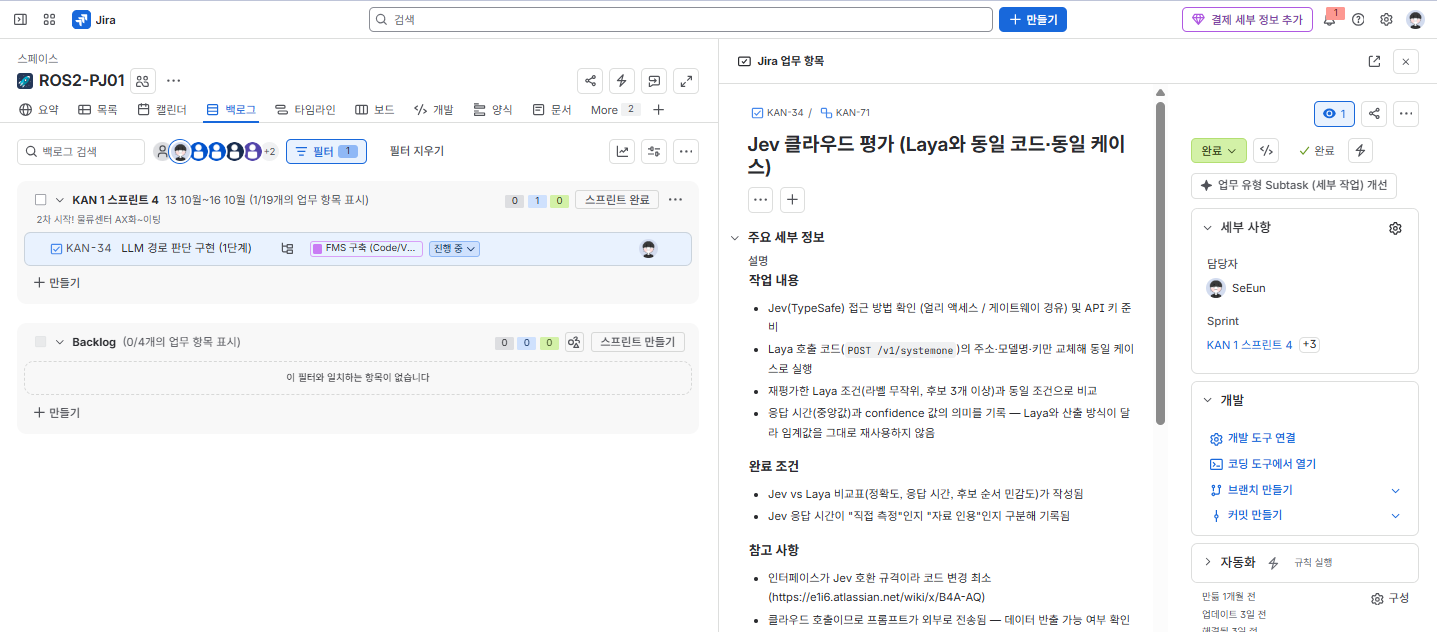
Task: Collapse the 세부 사항 panel
Action: pos(1207,228)
